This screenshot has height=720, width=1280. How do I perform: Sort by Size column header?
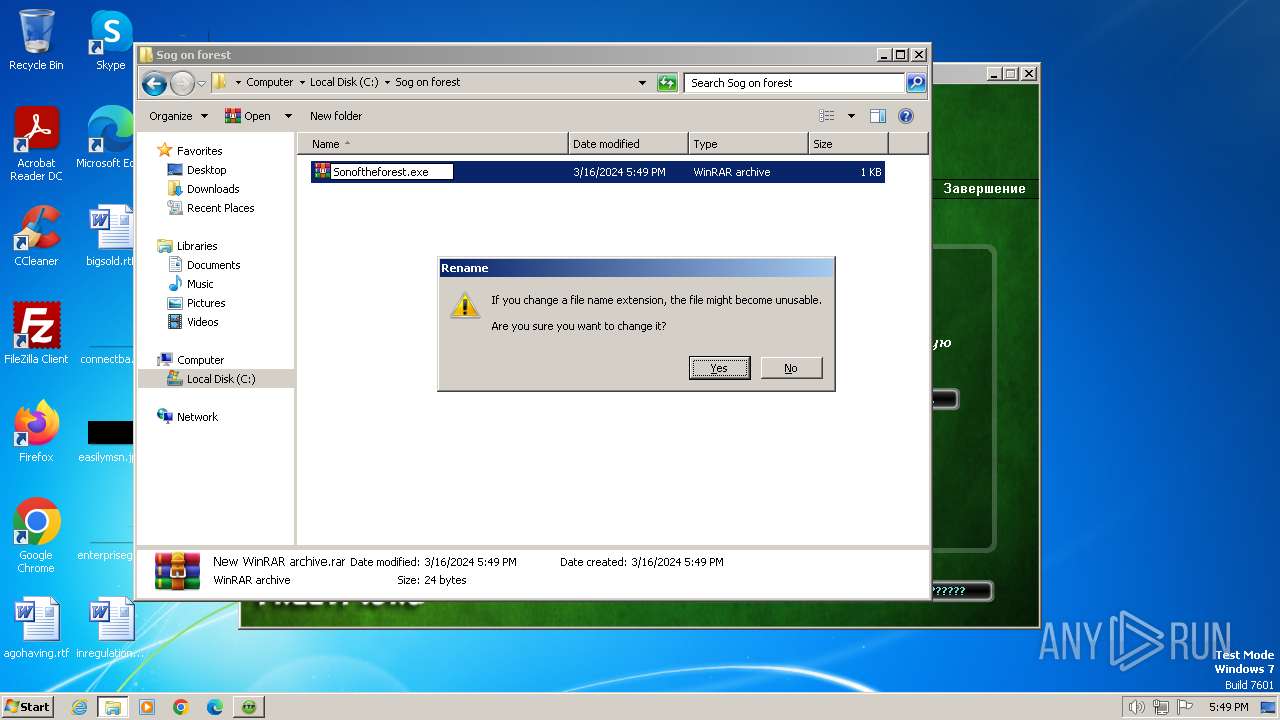pos(848,144)
